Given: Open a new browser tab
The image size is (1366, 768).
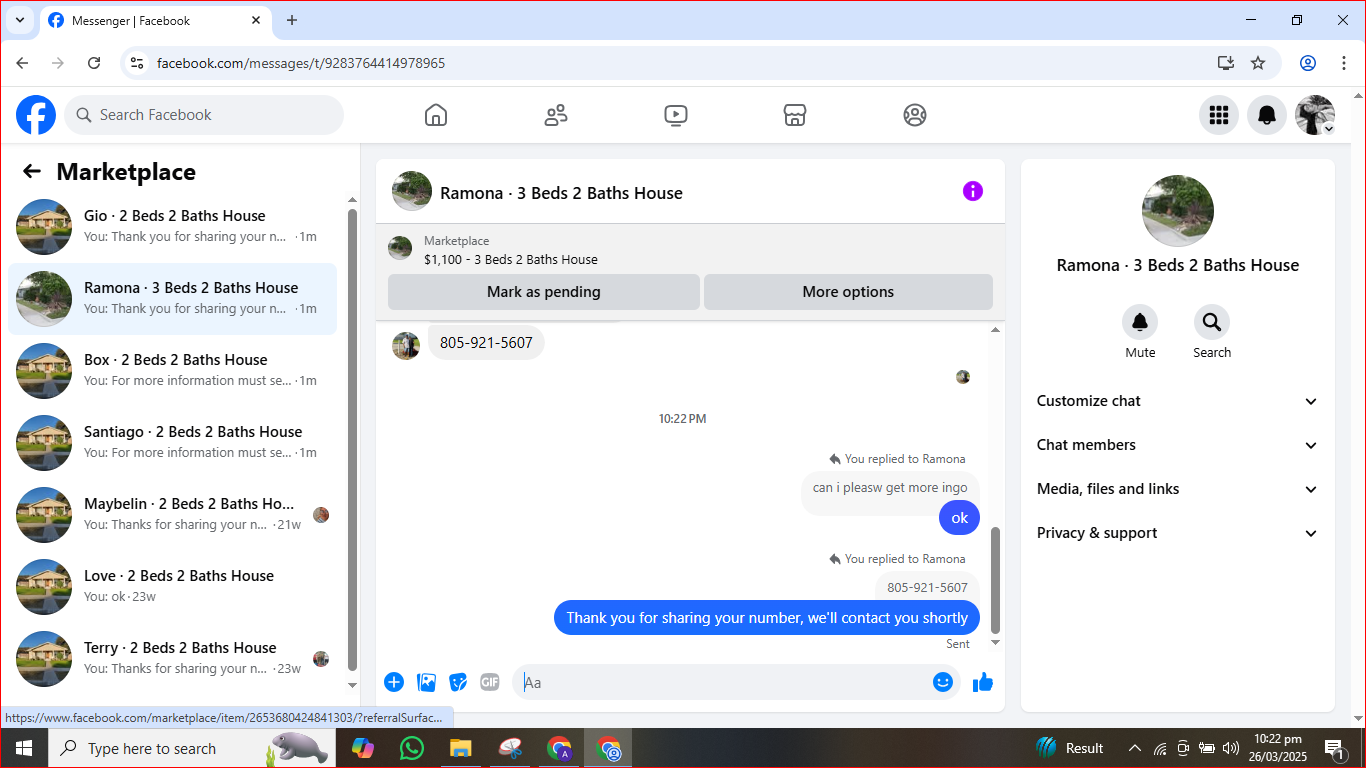Looking at the screenshot, I should pos(292,20).
